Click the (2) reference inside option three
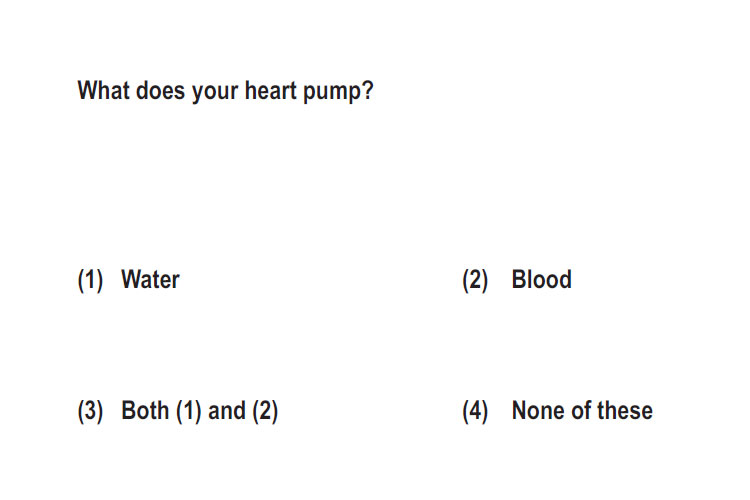This screenshot has width=750, height=500. [265, 411]
